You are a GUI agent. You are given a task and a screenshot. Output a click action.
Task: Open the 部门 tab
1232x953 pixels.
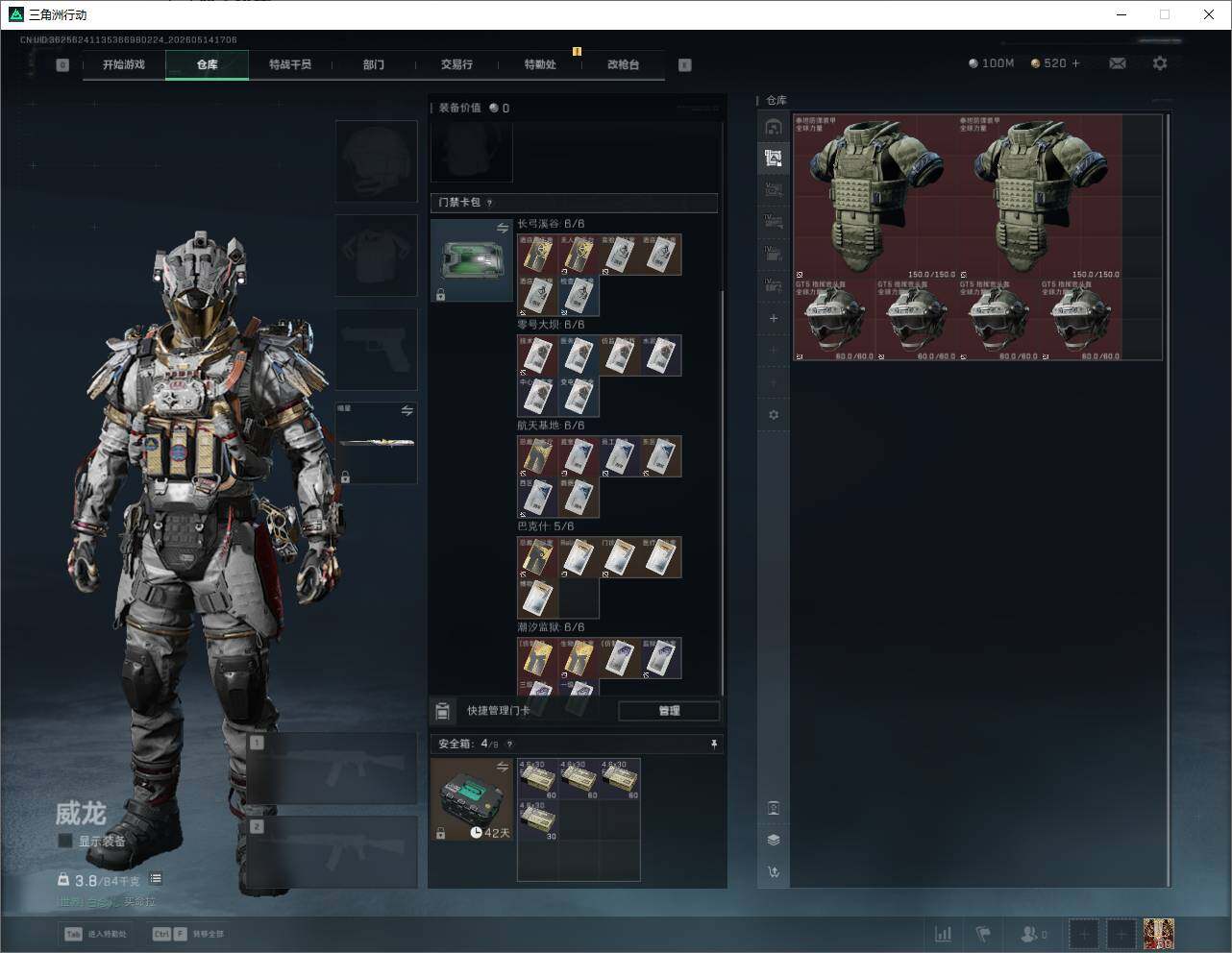click(374, 64)
